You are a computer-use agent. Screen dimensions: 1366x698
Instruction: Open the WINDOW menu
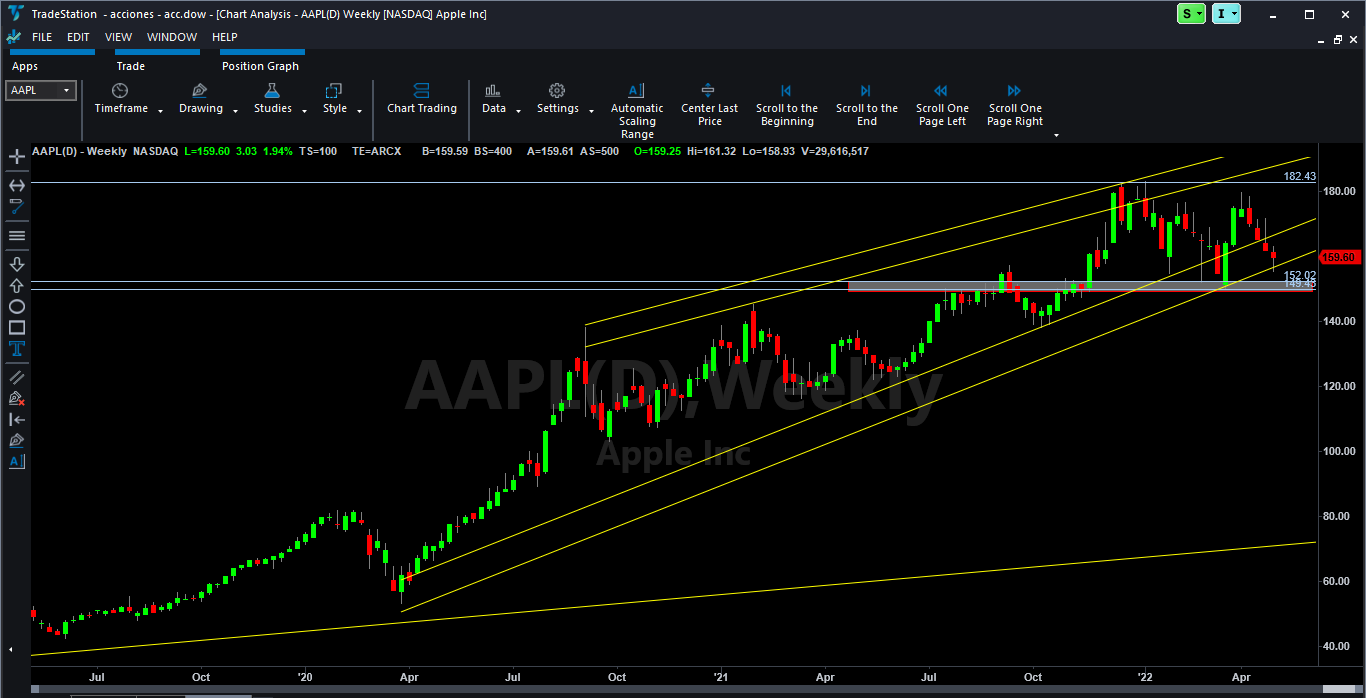click(172, 37)
